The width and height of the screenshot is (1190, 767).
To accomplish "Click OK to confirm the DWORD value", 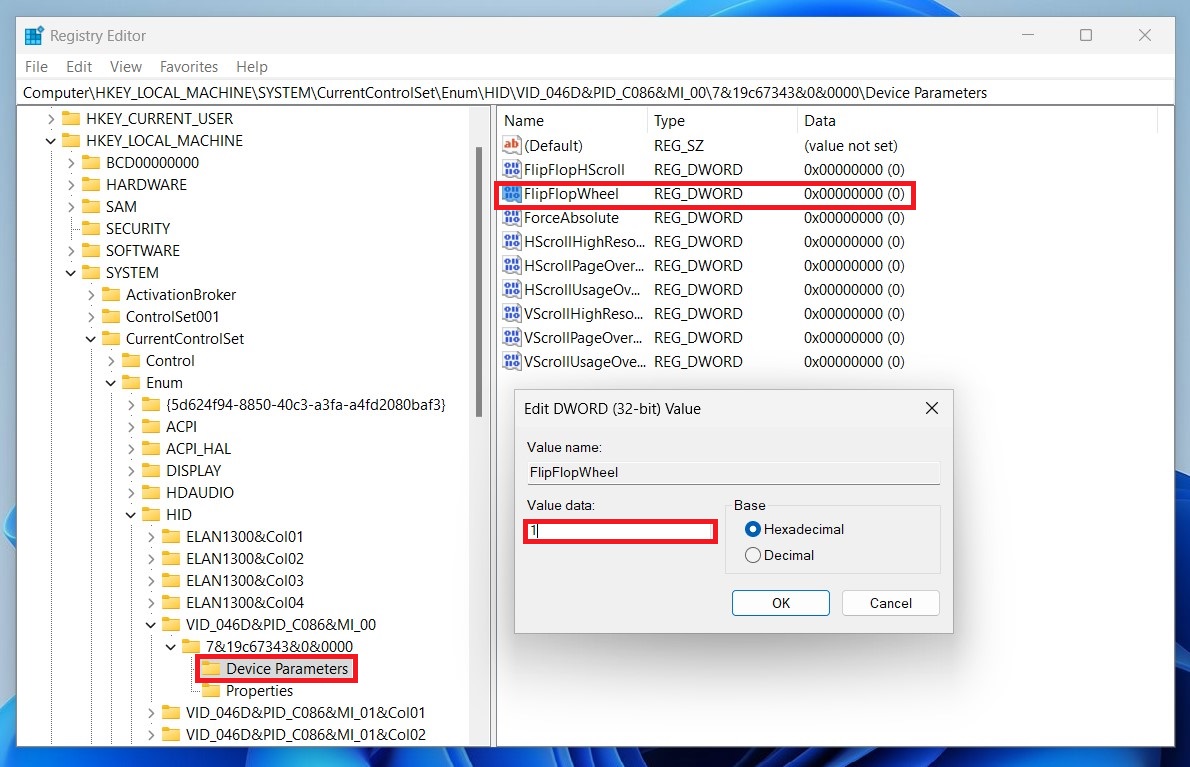I will point(780,602).
